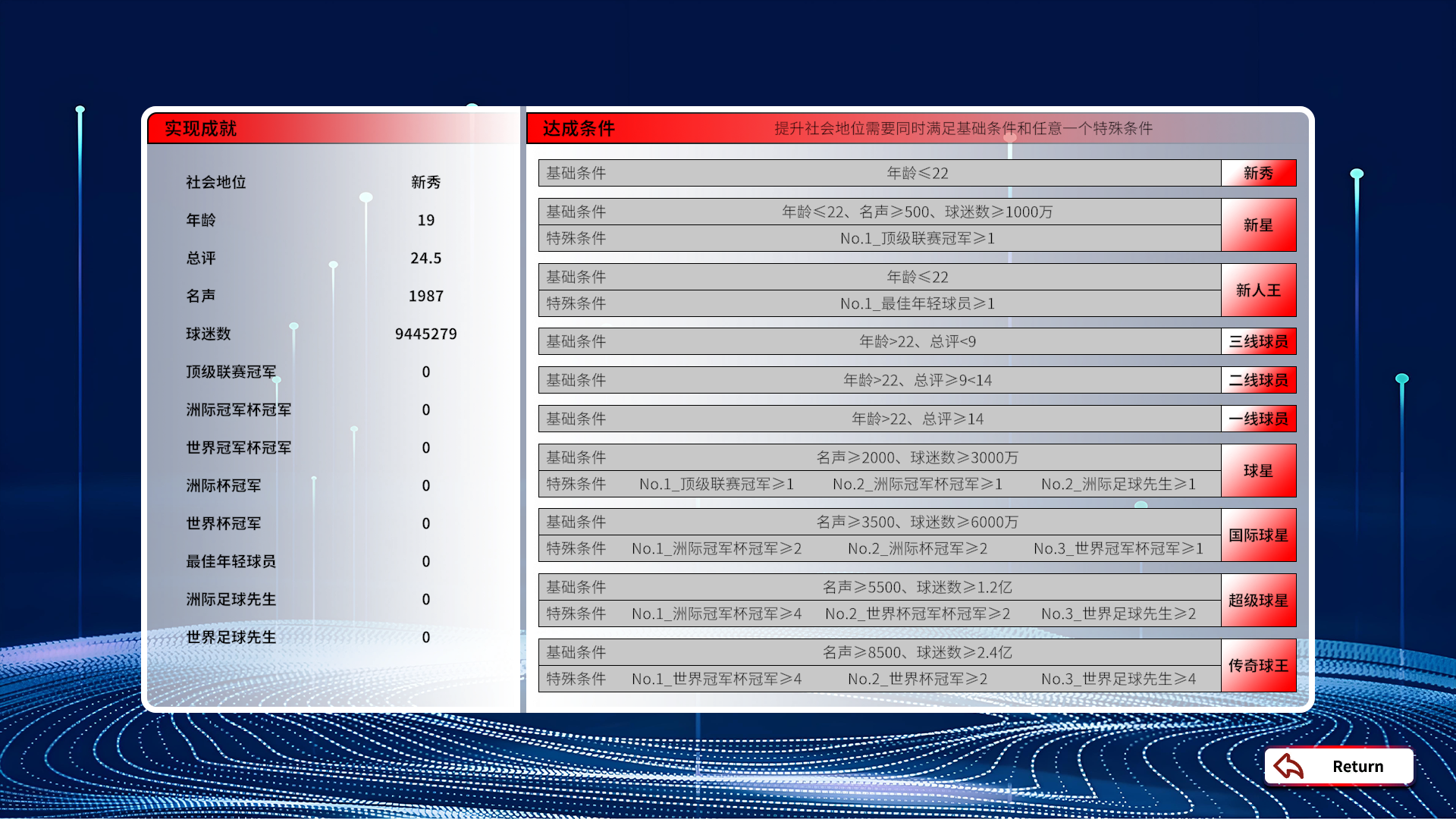This screenshot has height=819, width=1456.
Task: Select the 超级球星 rank badge
Action: pos(1258,600)
